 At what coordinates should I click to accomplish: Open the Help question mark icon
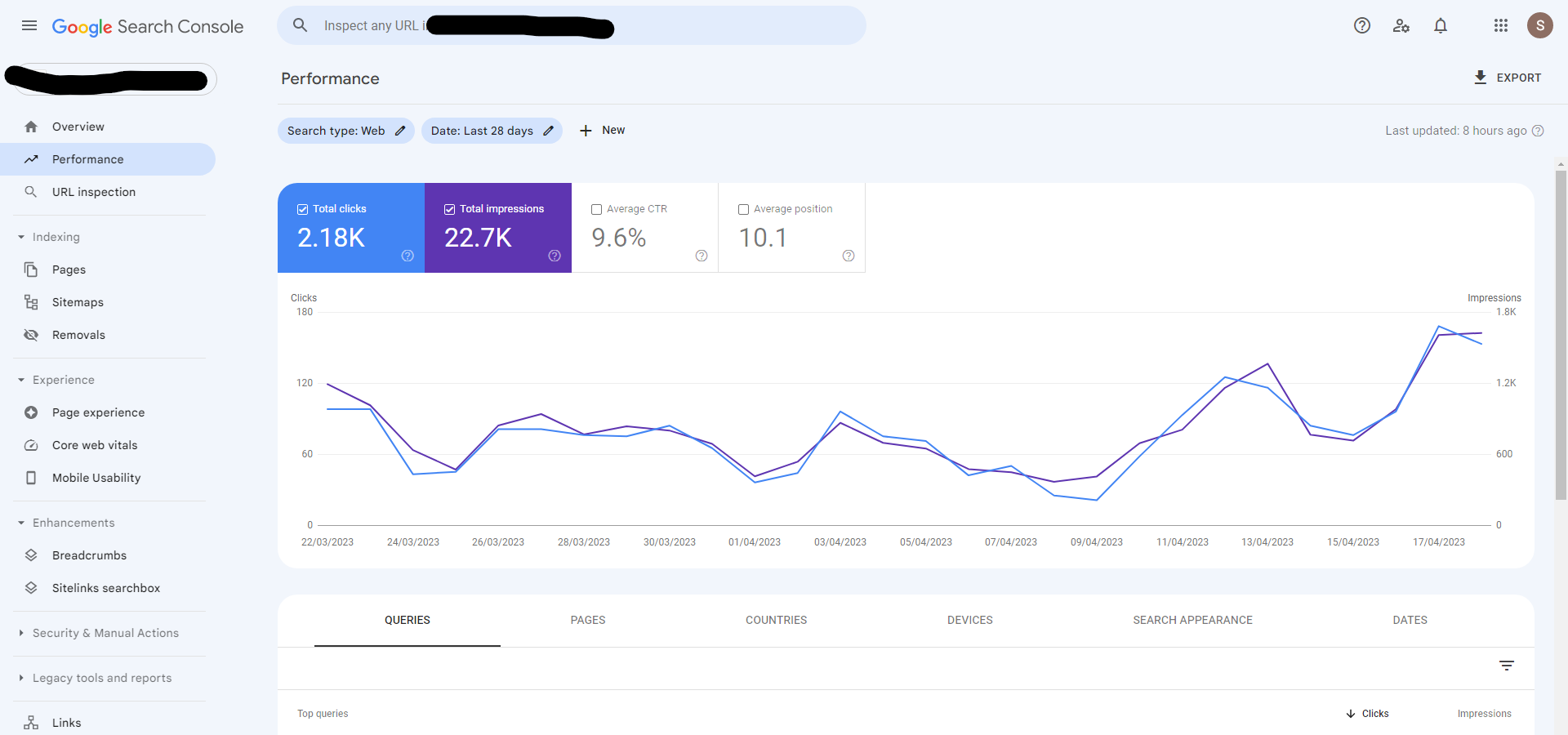click(x=1362, y=25)
